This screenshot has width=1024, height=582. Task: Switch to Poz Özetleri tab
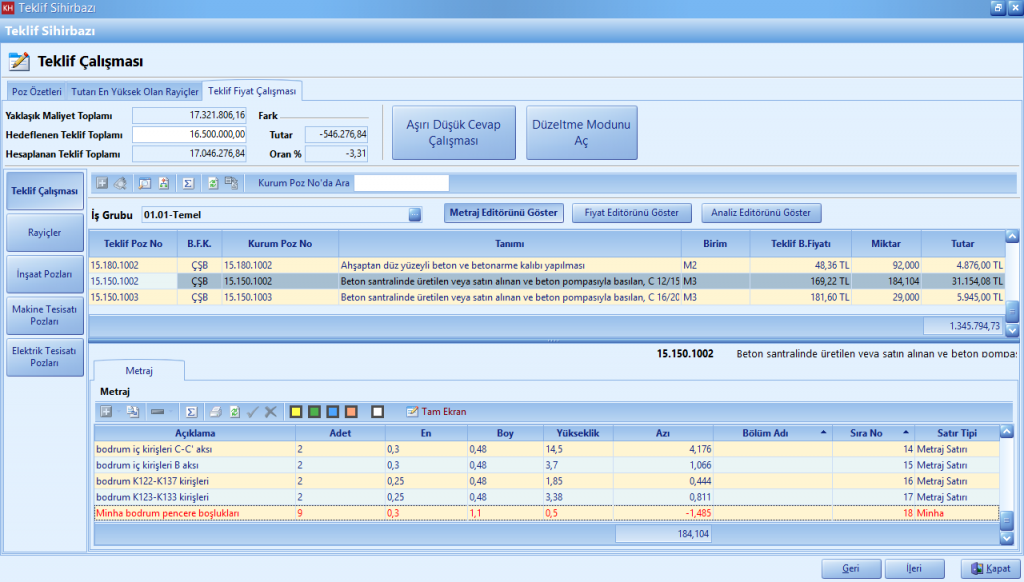36,92
